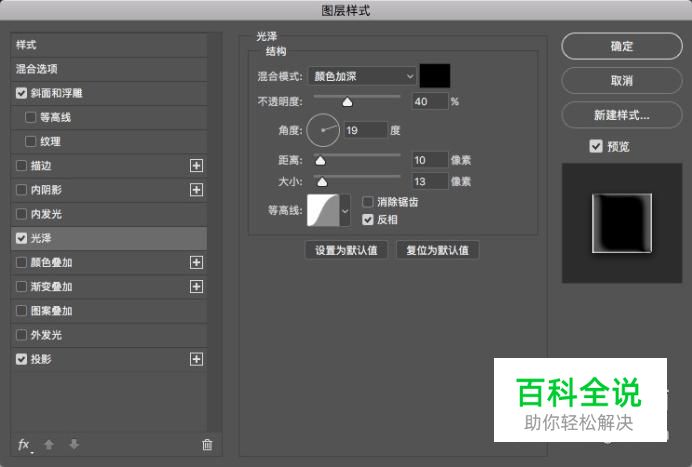
Task: Enable the 图案叠加 checkbox
Action: pyautogui.click(x=21, y=311)
